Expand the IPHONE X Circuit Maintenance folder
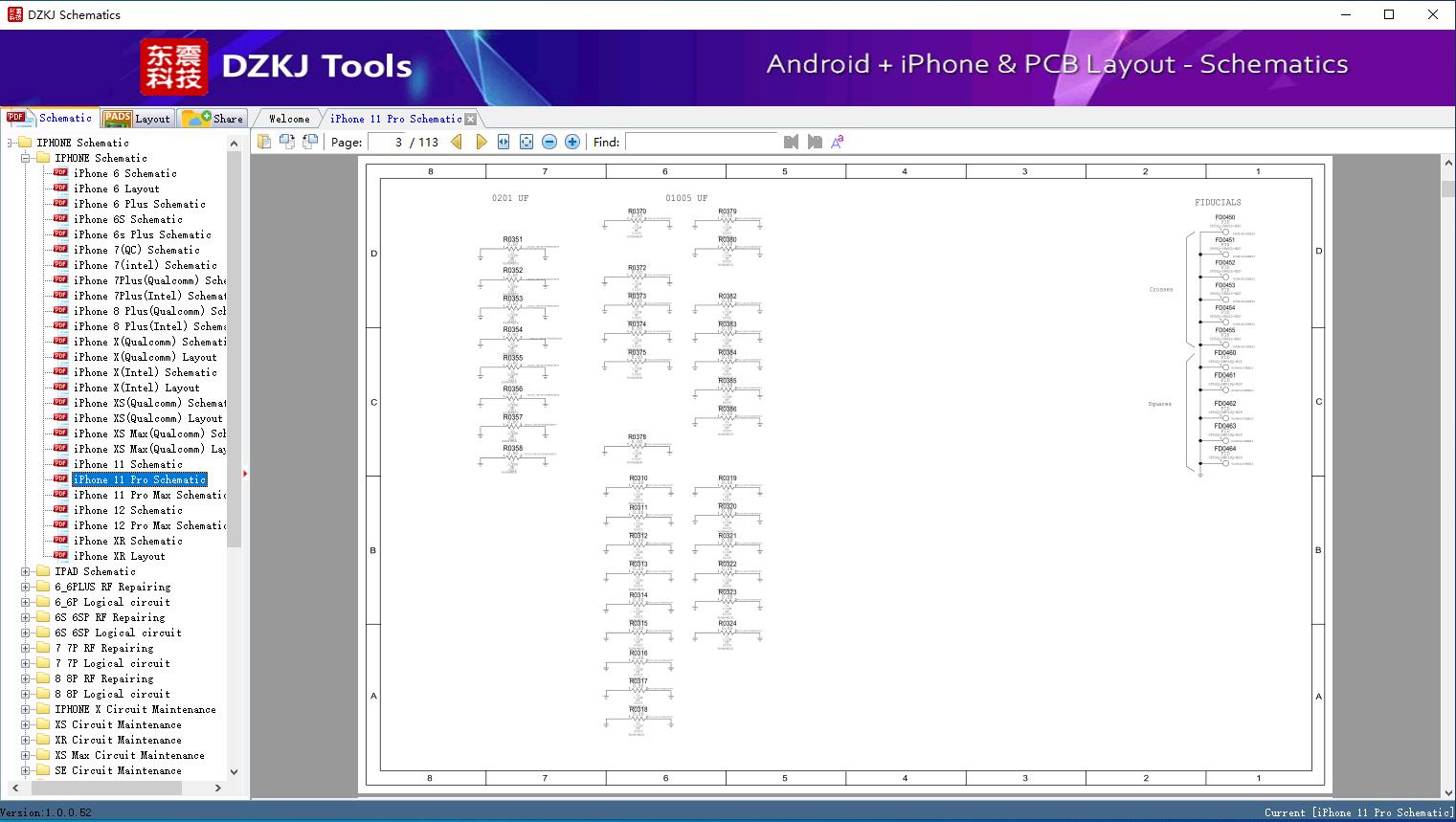 click(x=26, y=709)
